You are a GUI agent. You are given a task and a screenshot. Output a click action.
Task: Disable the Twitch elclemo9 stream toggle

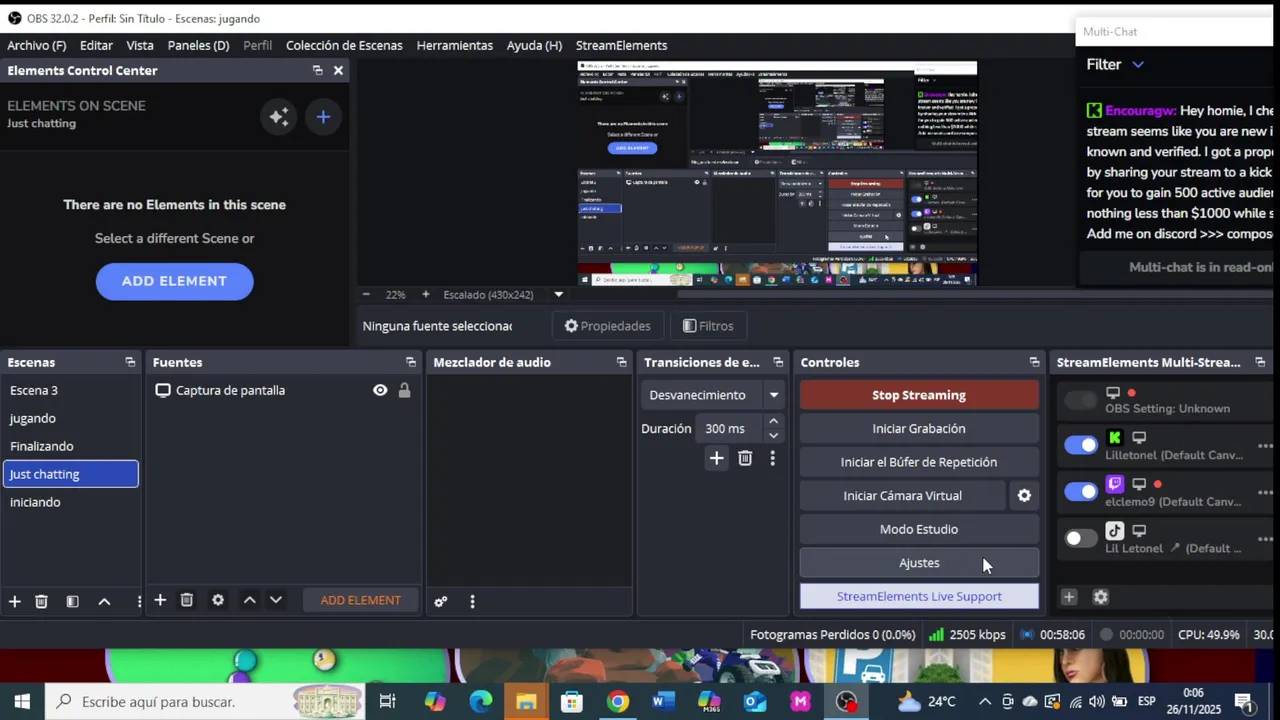pyautogui.click(x=1081, y=491)
